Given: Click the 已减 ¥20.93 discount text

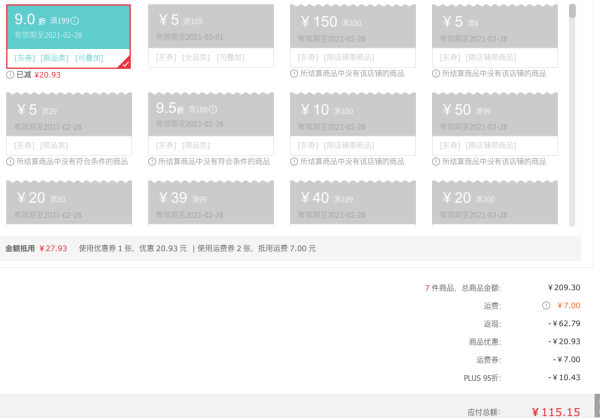Looking at the screenshot, I should coord(39,75).
